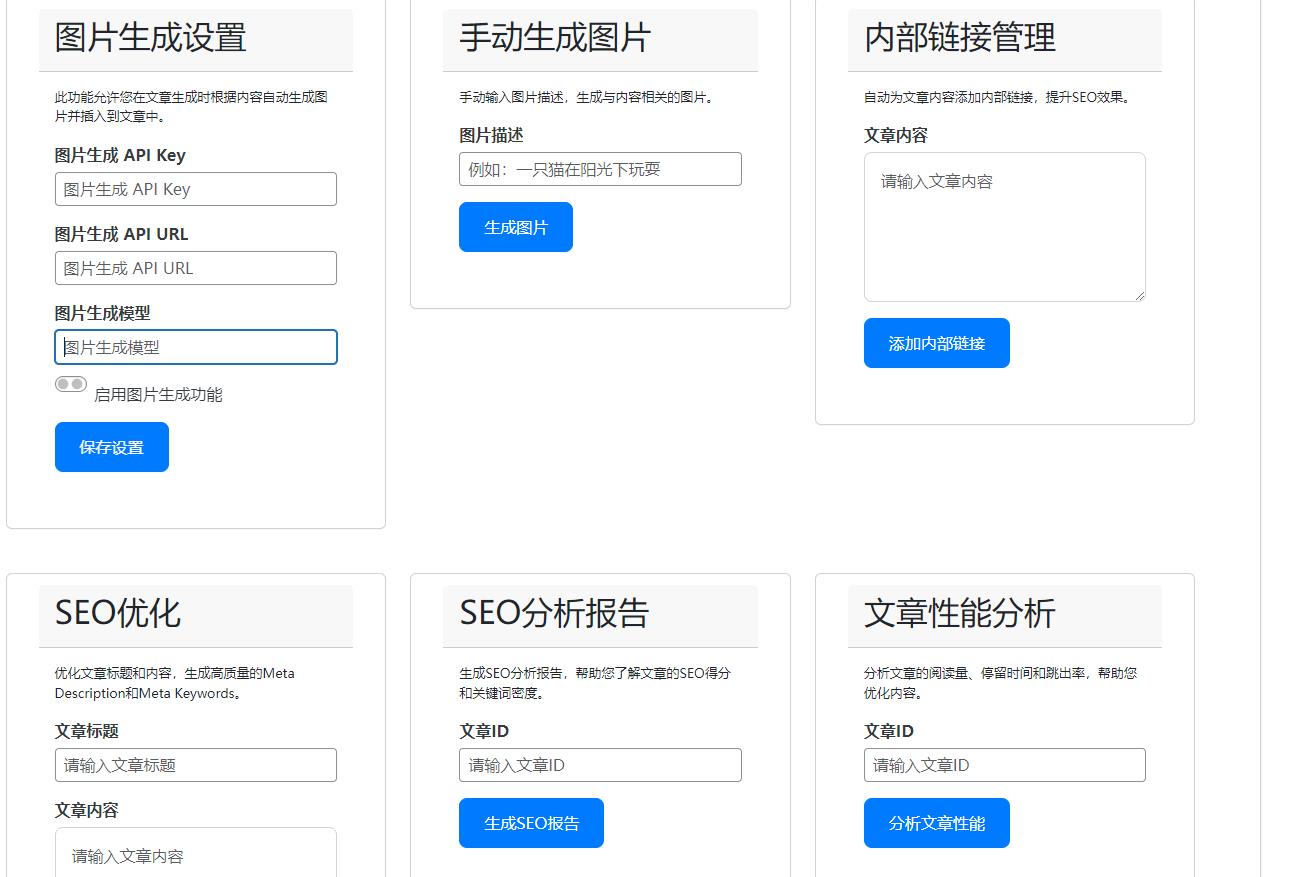Click the textarea resize handle in 内部链接管理

tap(1140, 296)
